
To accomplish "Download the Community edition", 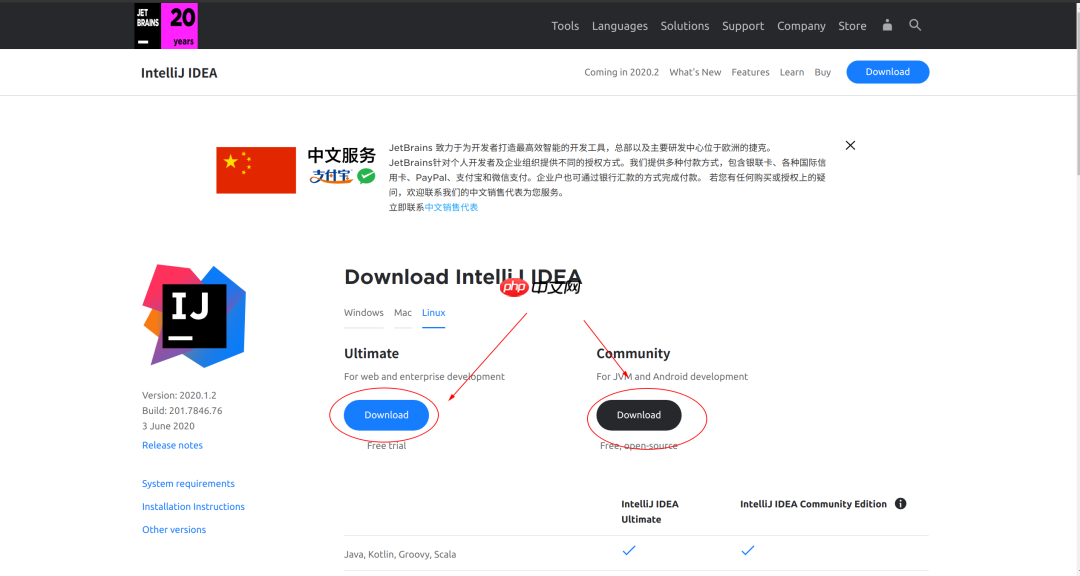I will [638, 415].
